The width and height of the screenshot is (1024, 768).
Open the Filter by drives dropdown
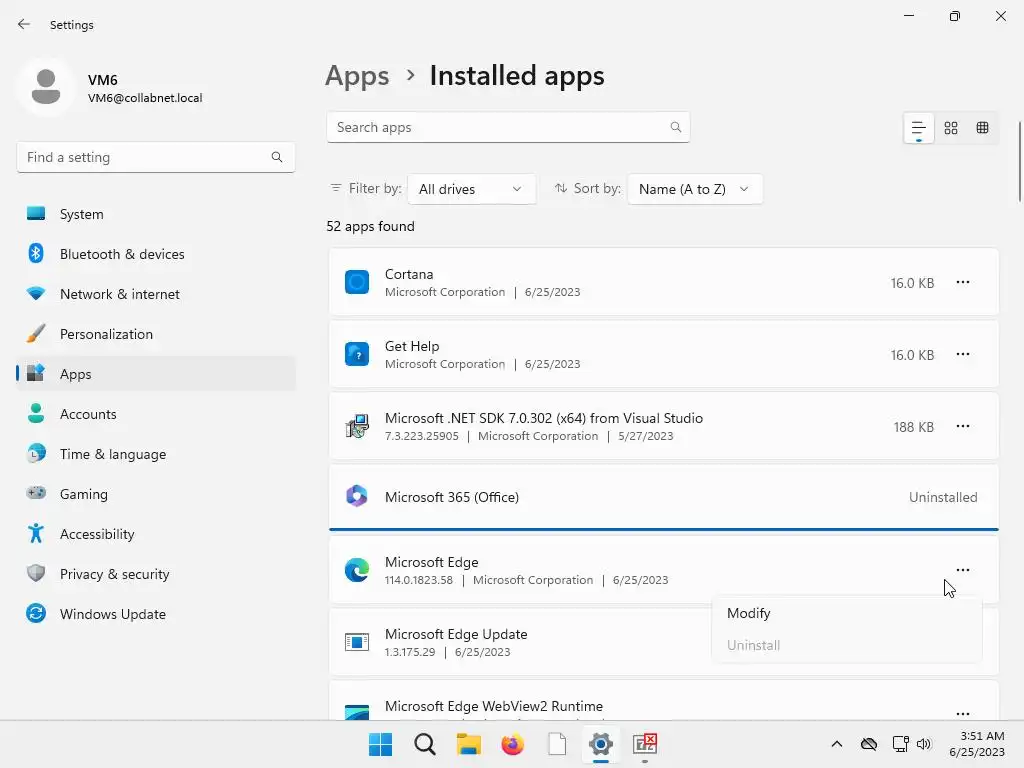coord(471,189)
